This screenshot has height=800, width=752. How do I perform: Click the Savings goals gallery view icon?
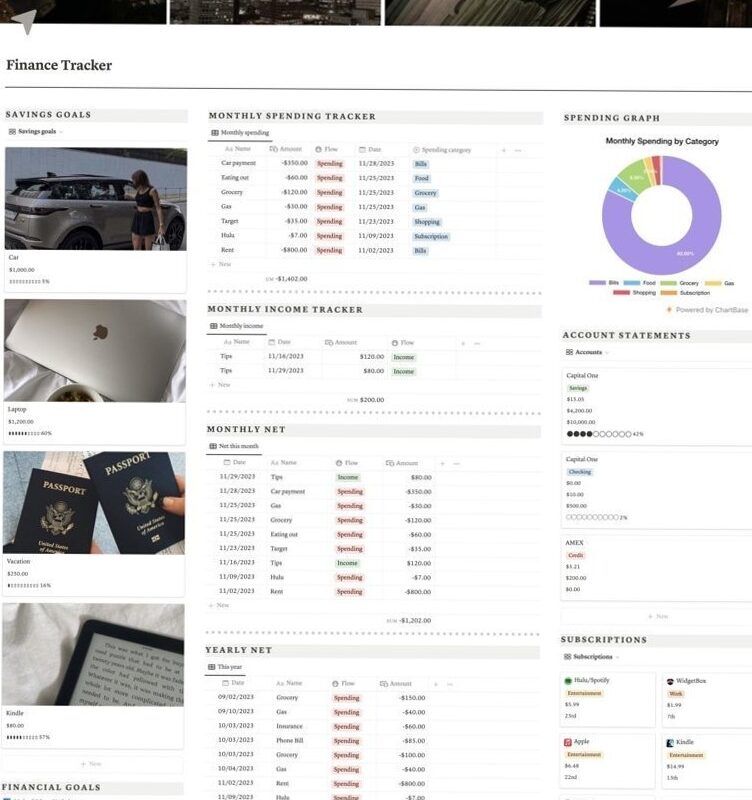[12, 132]
